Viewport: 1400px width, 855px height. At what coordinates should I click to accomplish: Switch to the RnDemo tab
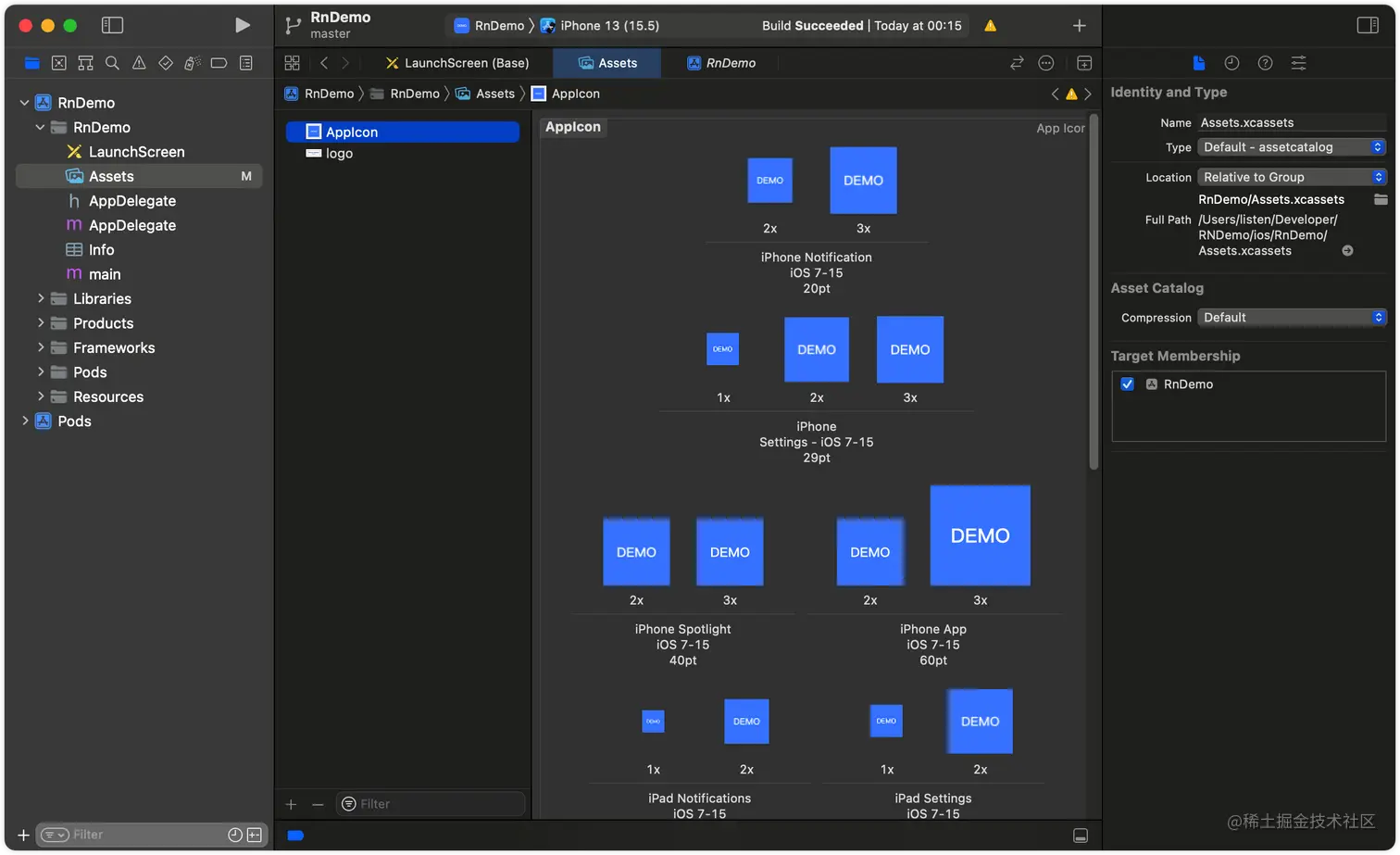pyautogui.click(x=720, y=63)
